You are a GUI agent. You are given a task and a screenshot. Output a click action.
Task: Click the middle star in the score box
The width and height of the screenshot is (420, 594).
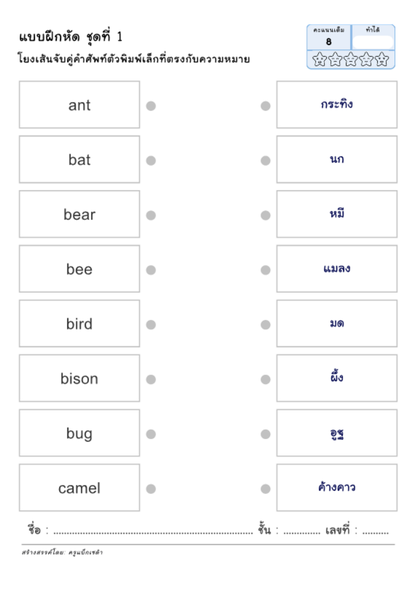(x=351, y=59)
